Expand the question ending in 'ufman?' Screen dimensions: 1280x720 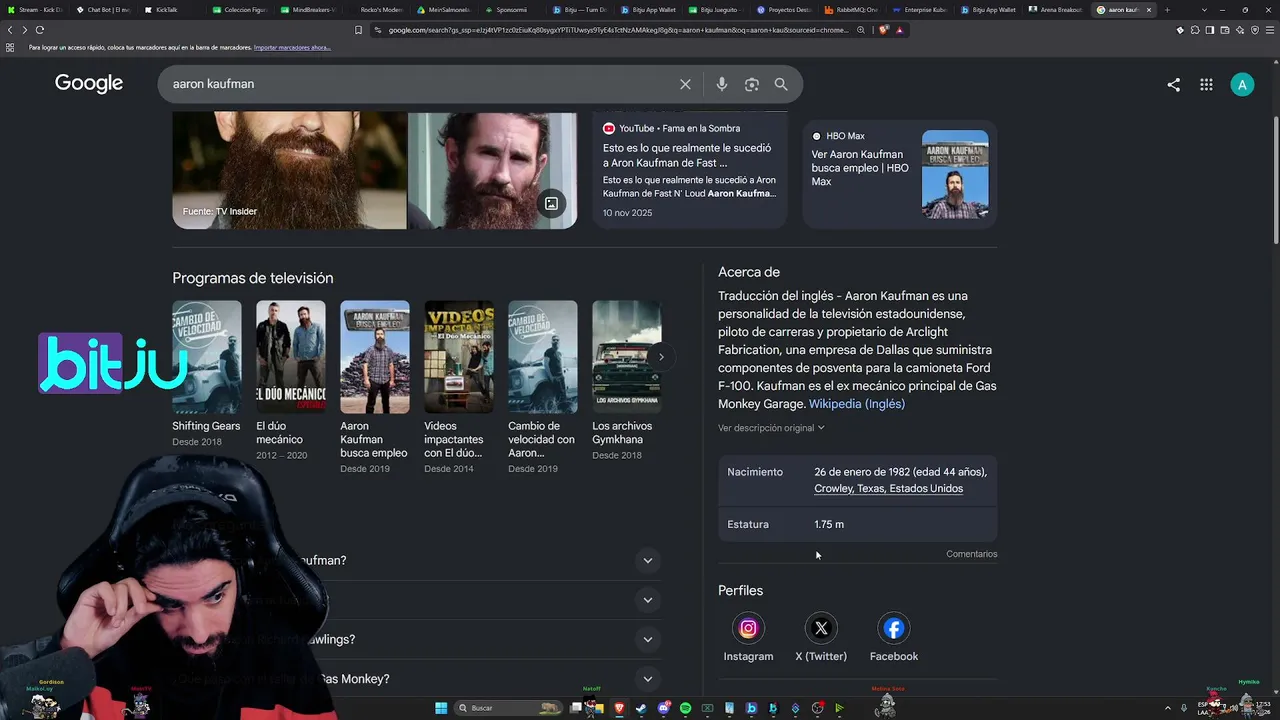648,560
